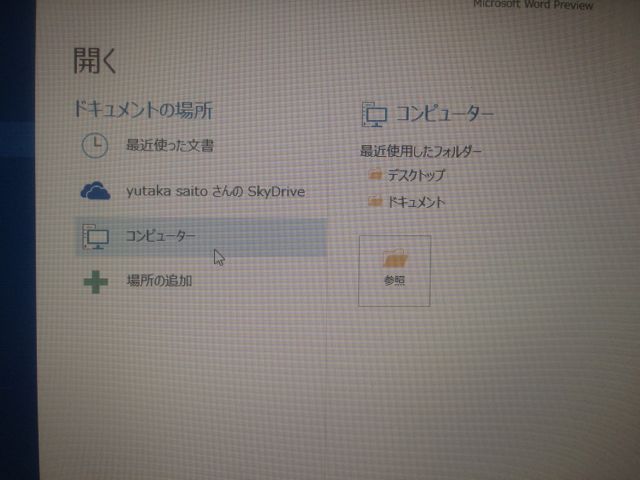Choose 場所の追加 to add a place
This screenshot has height=480, width=640.
(159, 281)
